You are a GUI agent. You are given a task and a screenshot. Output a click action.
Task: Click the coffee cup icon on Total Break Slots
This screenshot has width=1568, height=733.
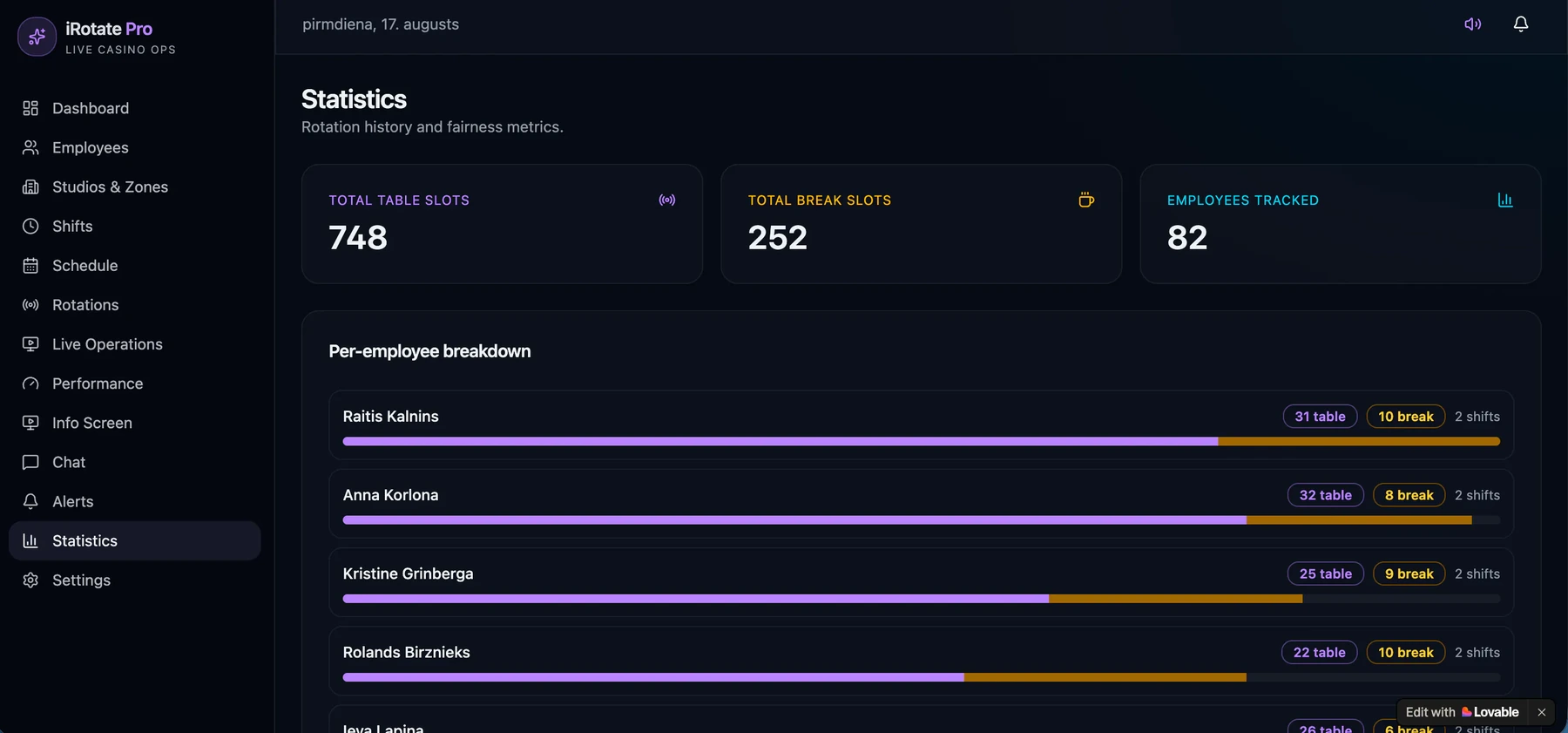1086,200
